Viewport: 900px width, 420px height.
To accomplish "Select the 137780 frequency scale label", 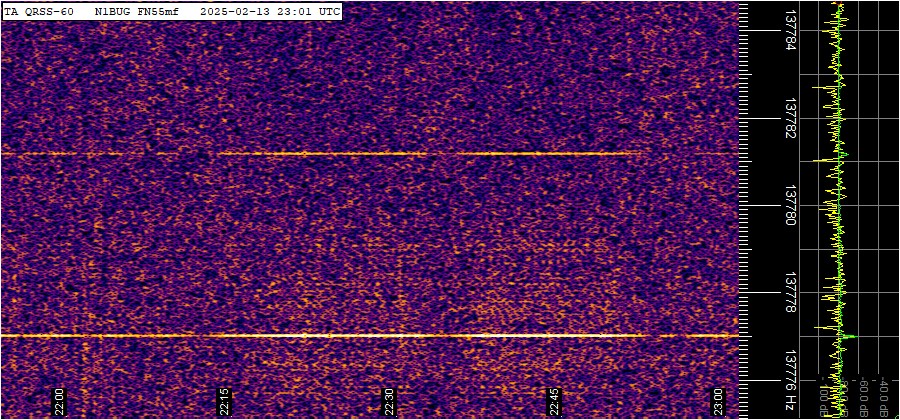I will [x=791, y=205].
